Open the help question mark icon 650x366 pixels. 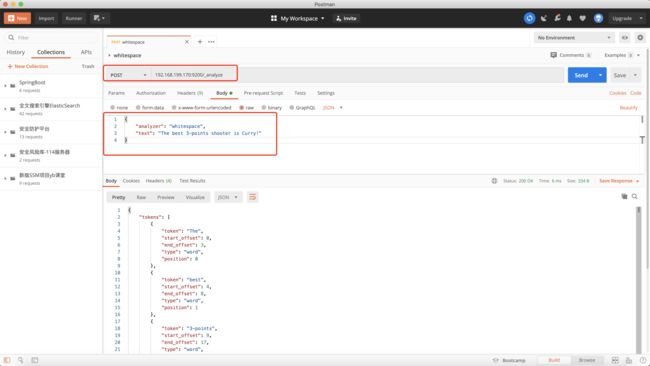click(643, 360)
